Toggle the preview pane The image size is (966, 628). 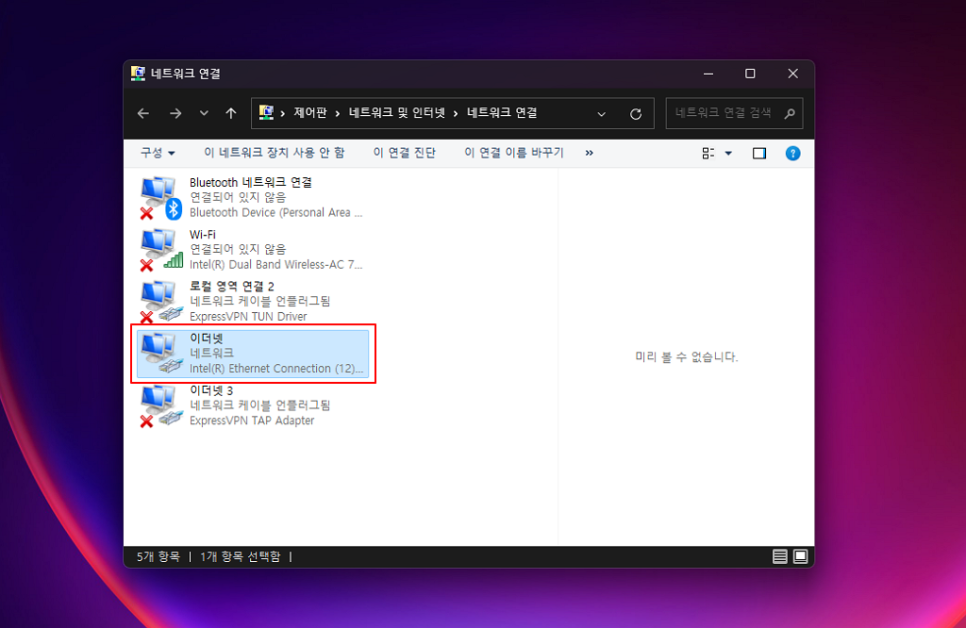point(759,153)
